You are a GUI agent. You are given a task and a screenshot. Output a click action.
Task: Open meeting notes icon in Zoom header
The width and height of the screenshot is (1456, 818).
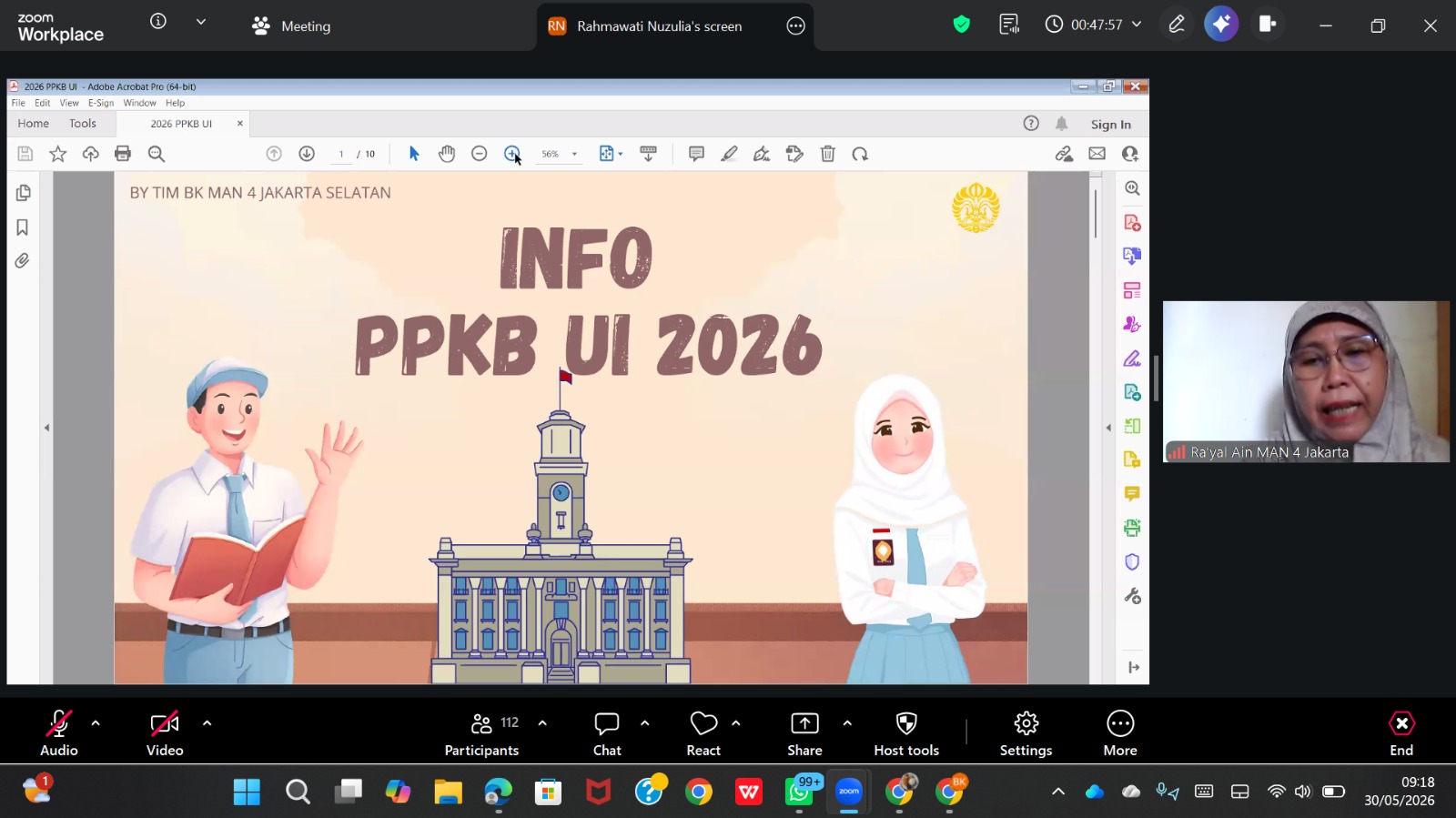1009,25
